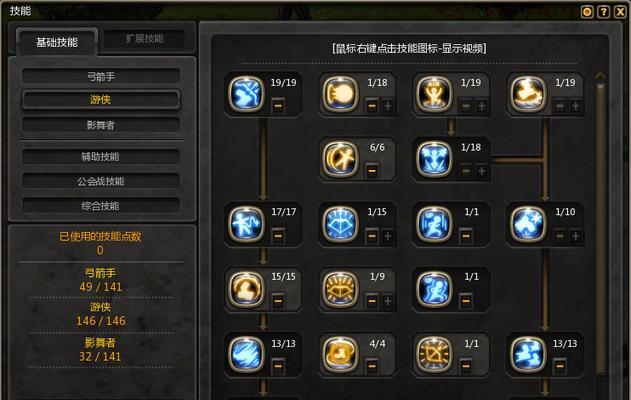
Task: Click the 1/18 golden orb skill icon
Action: click(340, 94)
